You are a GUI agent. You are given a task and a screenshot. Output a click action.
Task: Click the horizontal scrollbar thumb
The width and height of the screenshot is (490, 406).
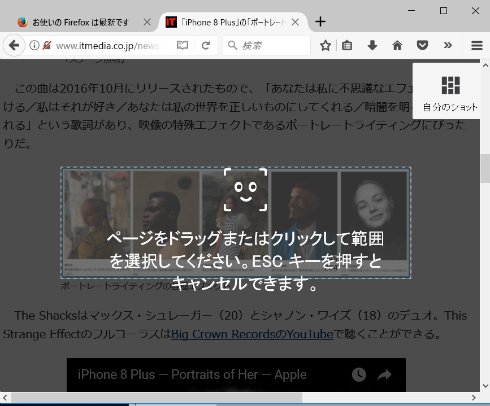point(157,397)
